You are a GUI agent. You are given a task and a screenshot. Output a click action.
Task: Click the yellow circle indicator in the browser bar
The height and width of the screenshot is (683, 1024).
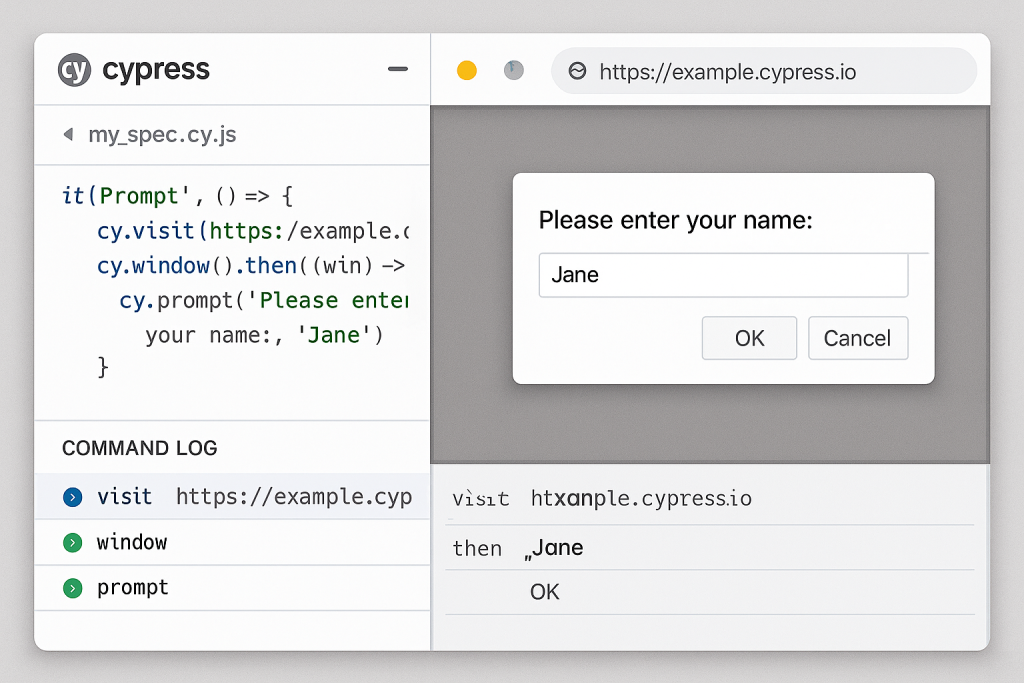click(467, 70)
